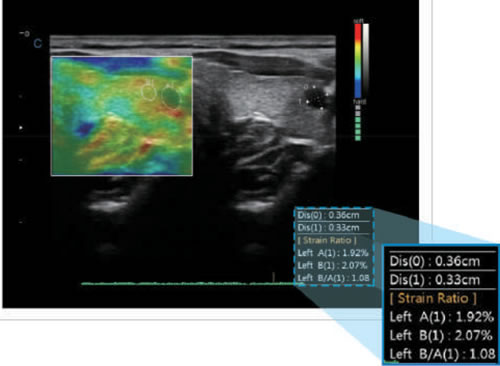Viewport: 500px width, 366px height.
Task: Click the 'hard' label under the color scale
Action: (x=359, y=102)
